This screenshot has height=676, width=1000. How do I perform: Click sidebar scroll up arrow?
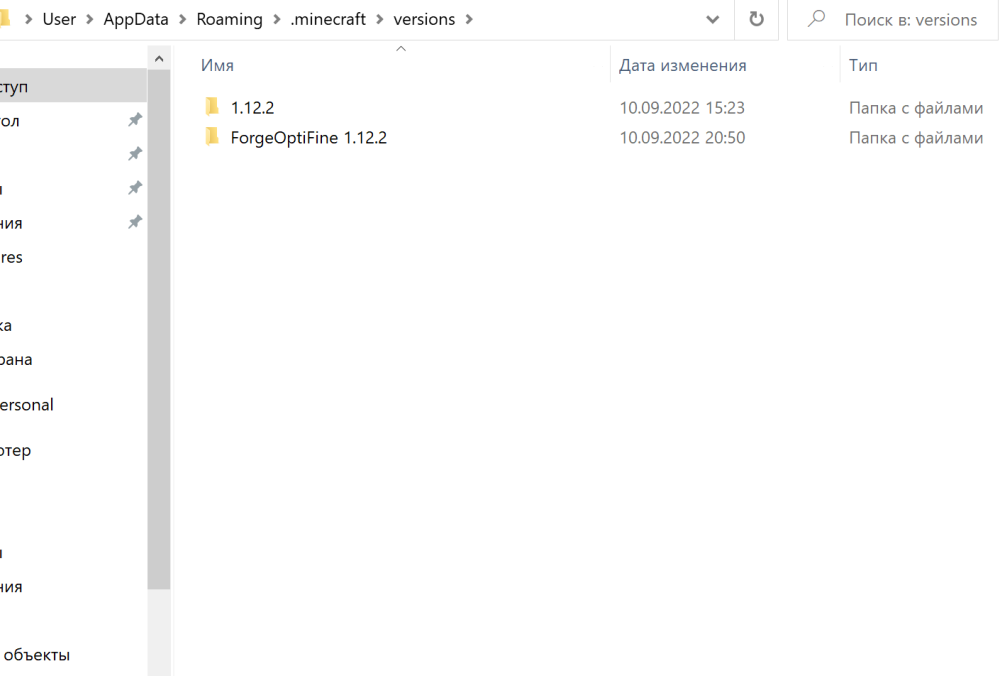pyautogui.click(x=159, y=59)
